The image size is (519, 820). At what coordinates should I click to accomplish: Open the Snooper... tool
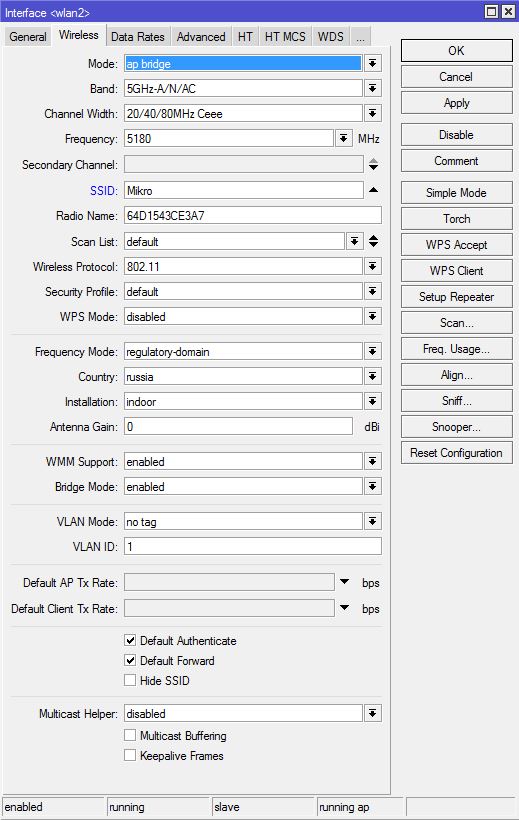(456, 427)
